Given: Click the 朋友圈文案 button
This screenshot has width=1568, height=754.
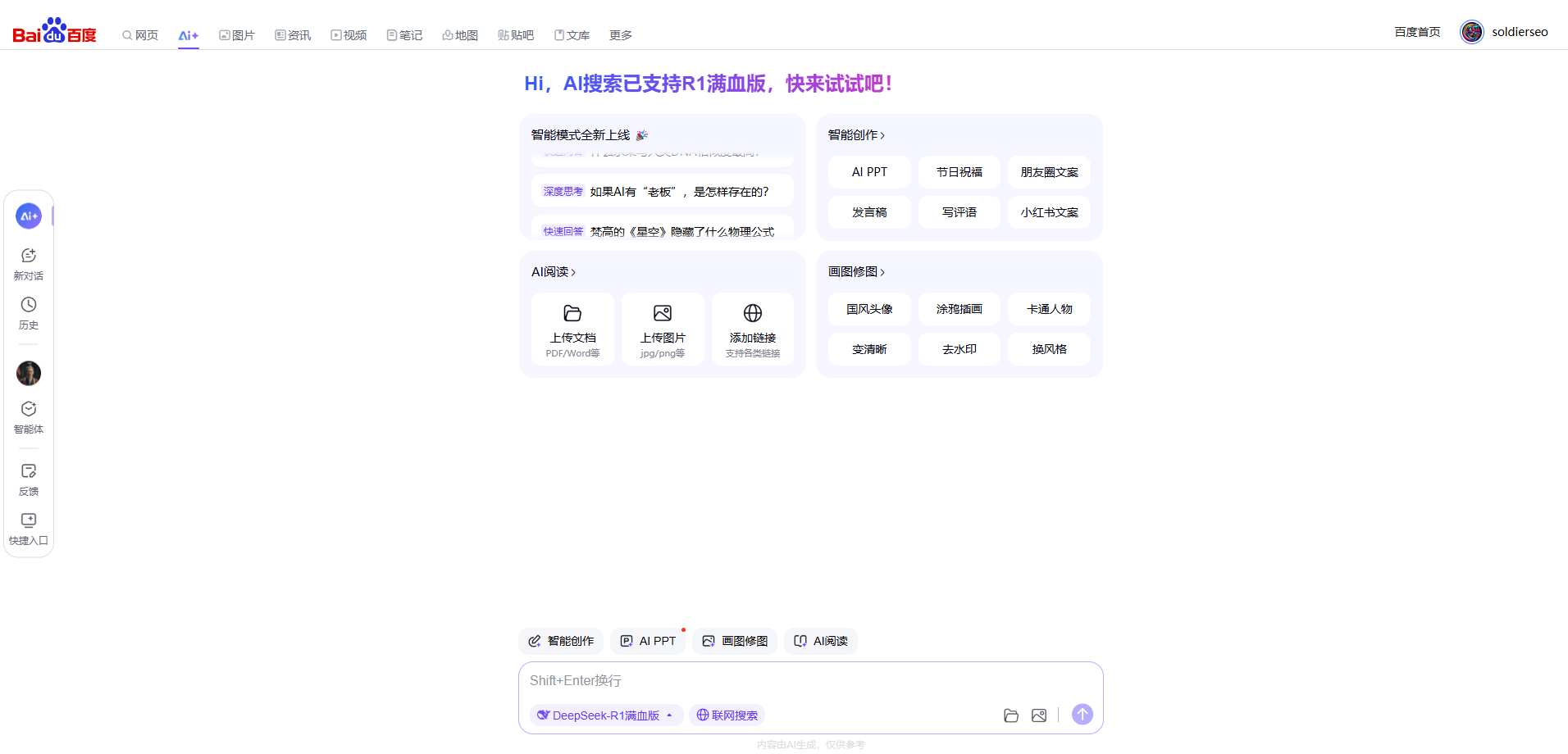Looking at the screenshot, I should pos(1050,172).
